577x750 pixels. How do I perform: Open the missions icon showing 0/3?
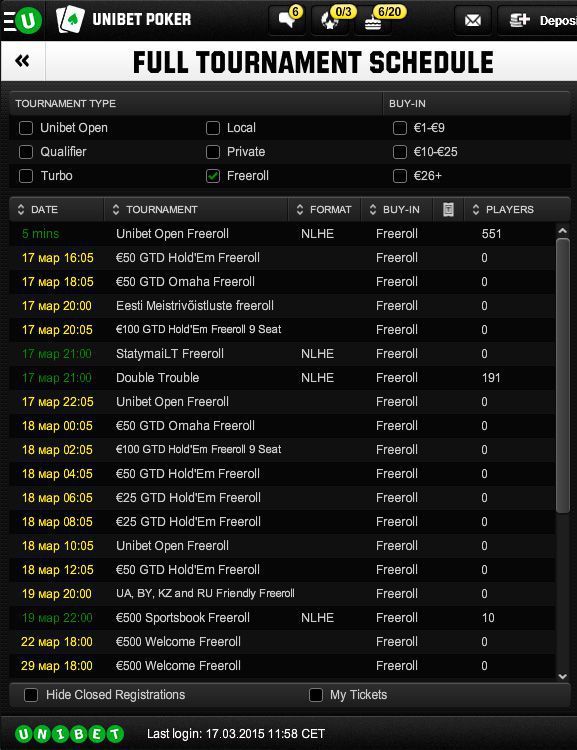point(331,20)
